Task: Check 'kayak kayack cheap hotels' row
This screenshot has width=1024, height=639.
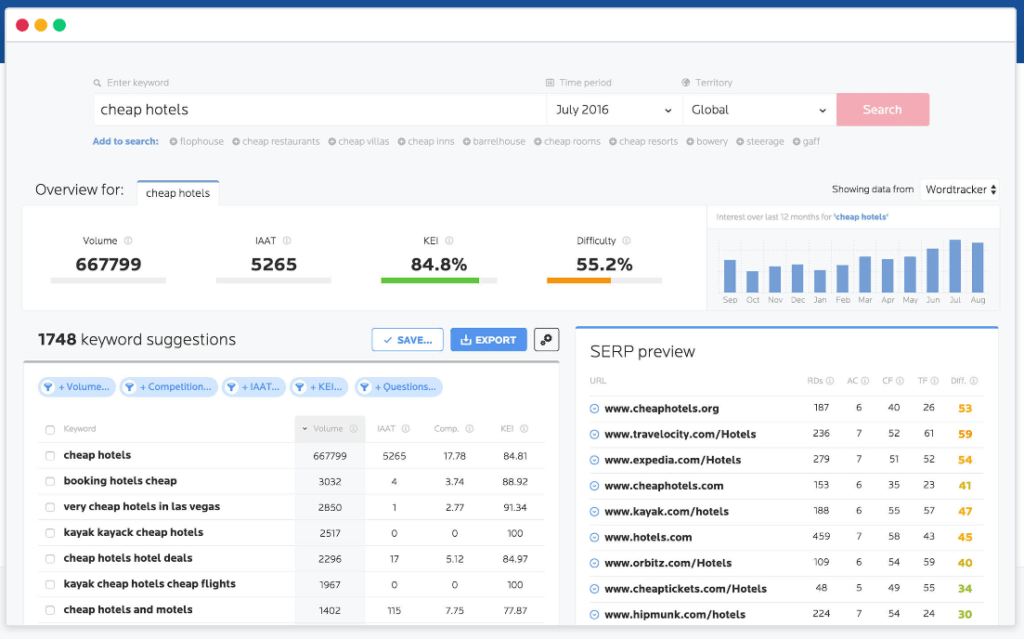Action: point(50,533)
